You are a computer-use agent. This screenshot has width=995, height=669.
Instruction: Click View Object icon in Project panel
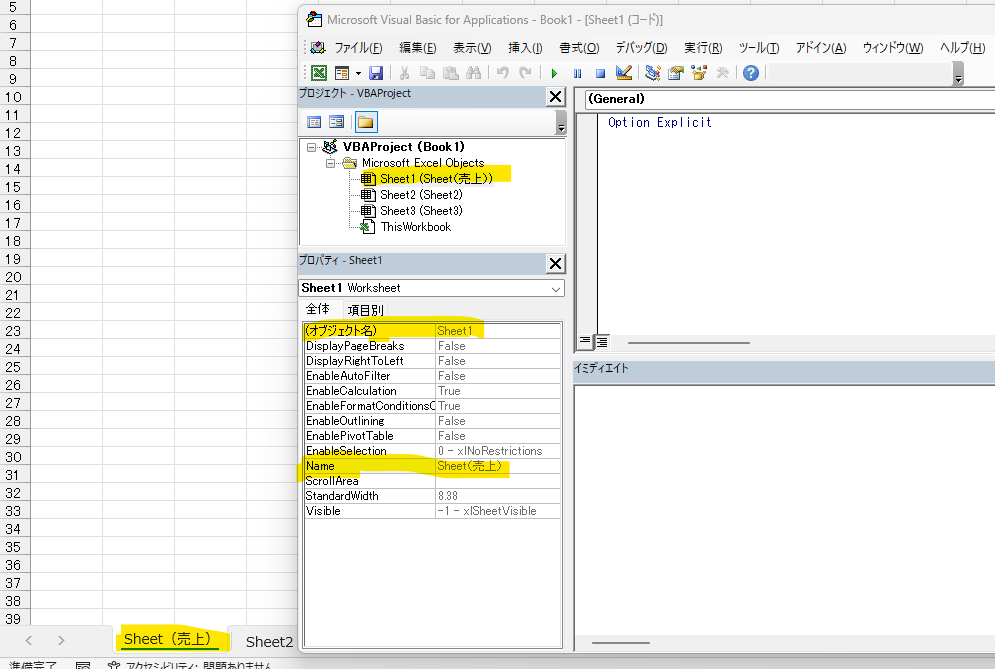(x=336, y=122)
